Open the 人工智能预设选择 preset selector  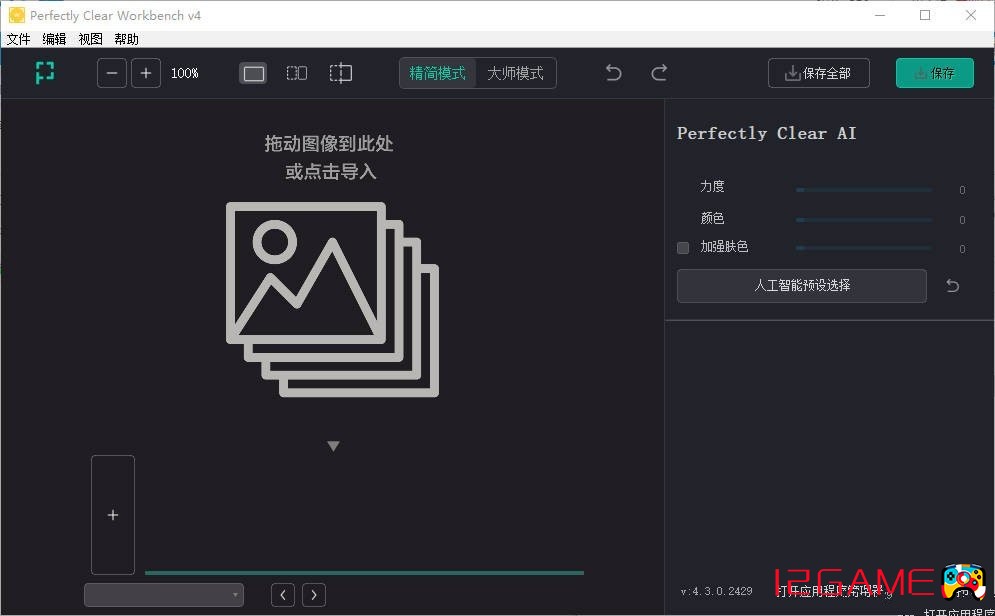(801, 286)
